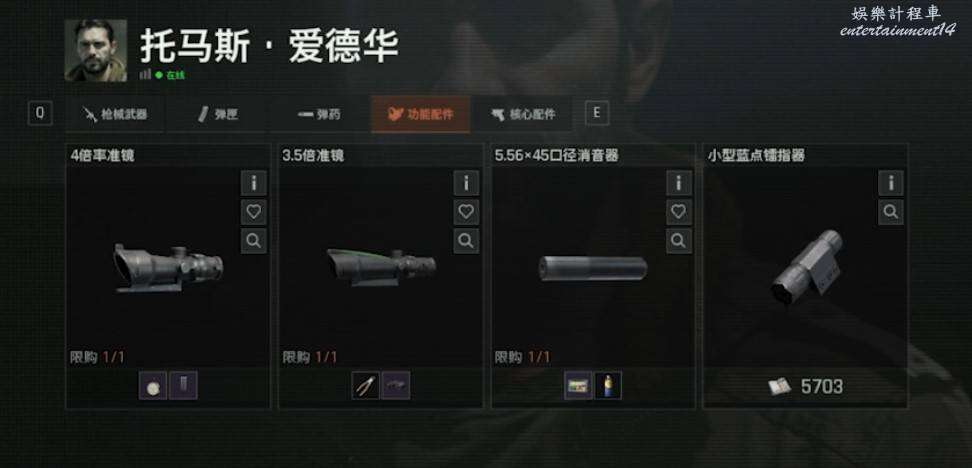
Task: Open info for 小型蓝点镭指器
Action: [891, 183]
